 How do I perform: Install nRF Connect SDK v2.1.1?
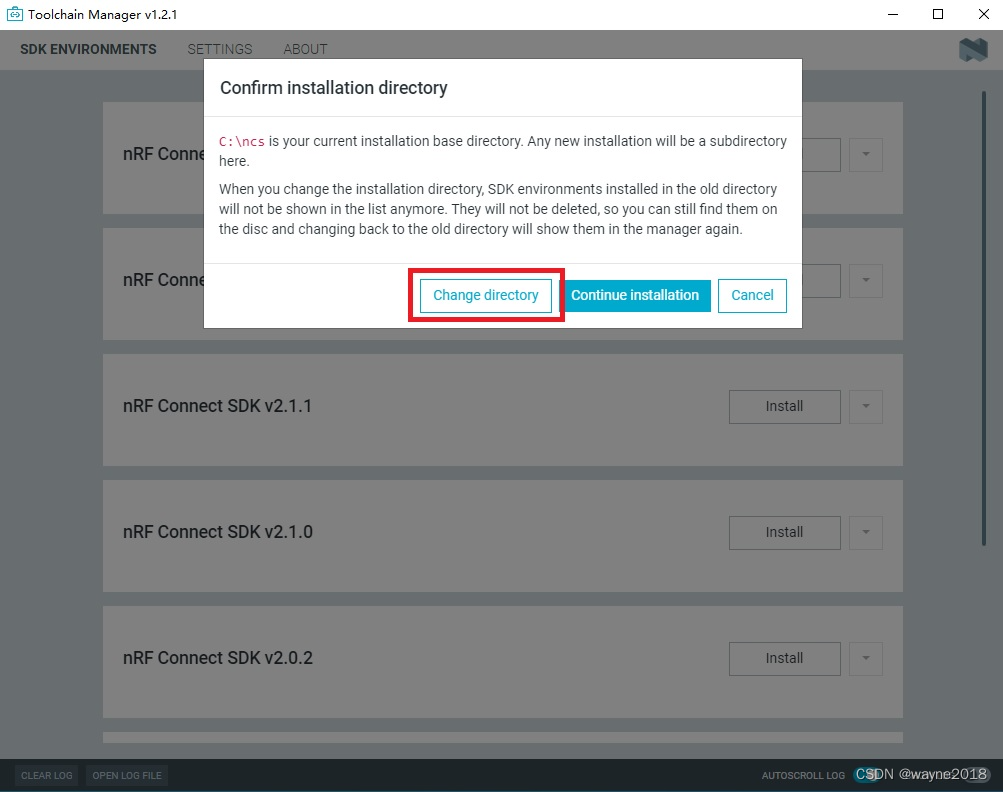coord(784,406)
